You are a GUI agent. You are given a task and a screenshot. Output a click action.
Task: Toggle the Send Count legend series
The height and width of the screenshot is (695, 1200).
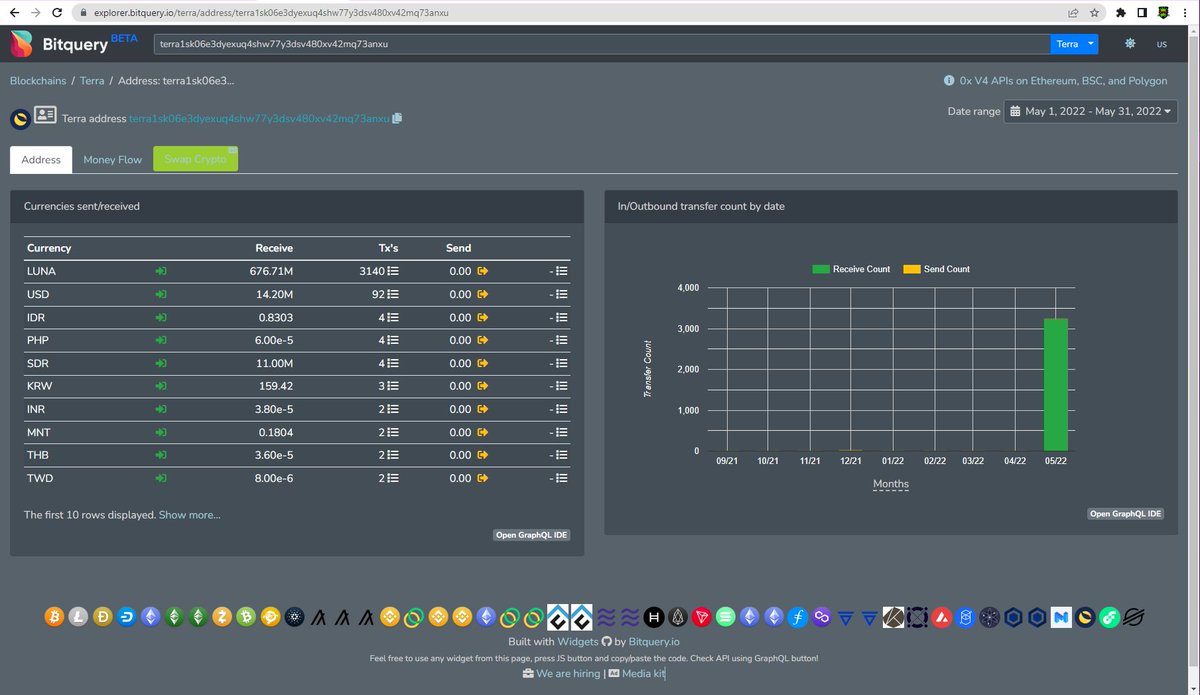click(x=936, y=269)
